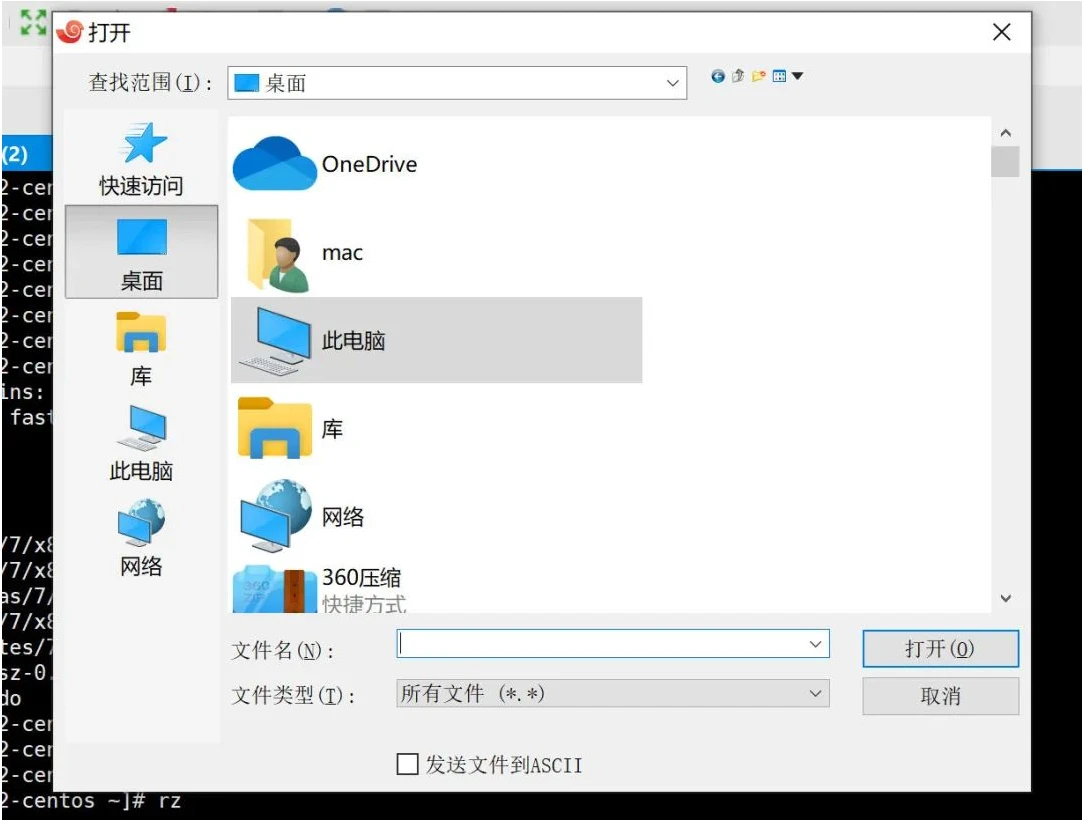Open the view menu icon

pyautogui.click(x=786, y=76)
